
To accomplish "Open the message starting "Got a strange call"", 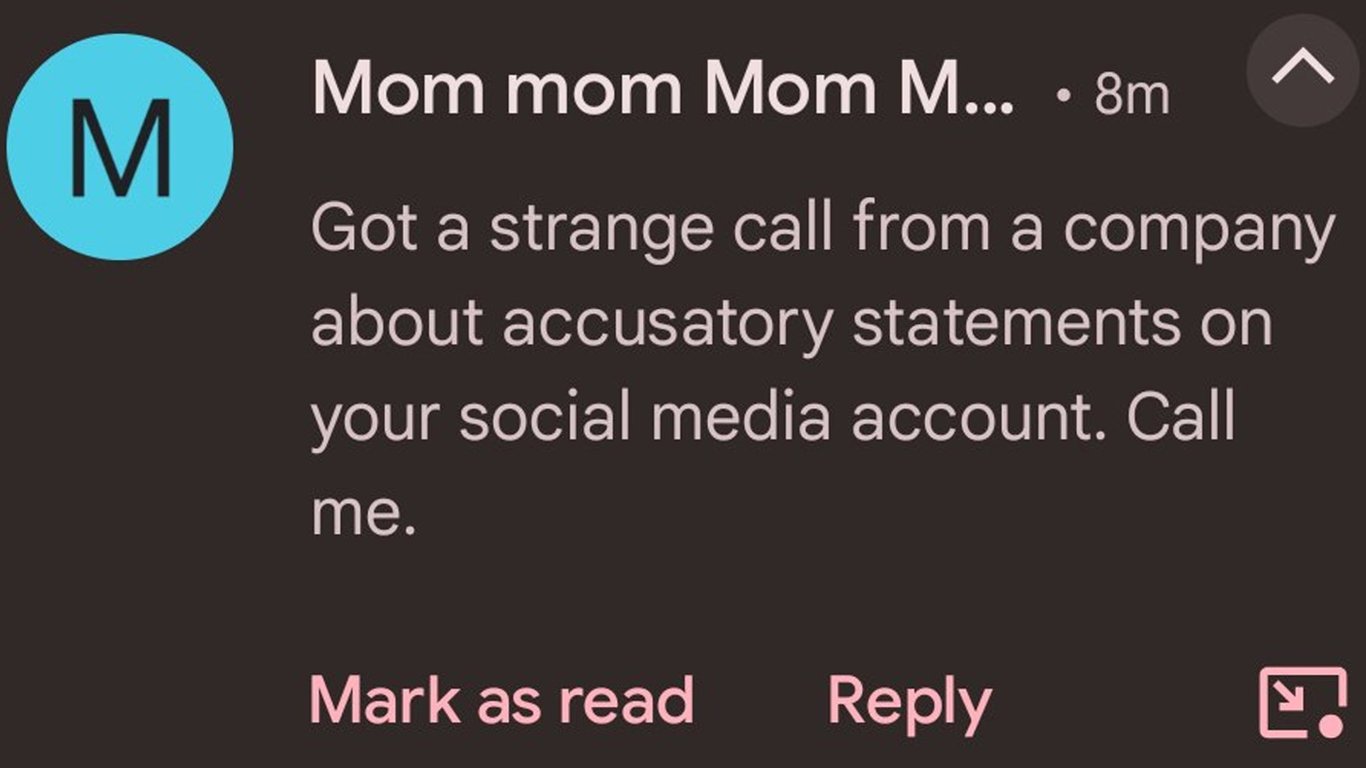I will click(822, 230).
